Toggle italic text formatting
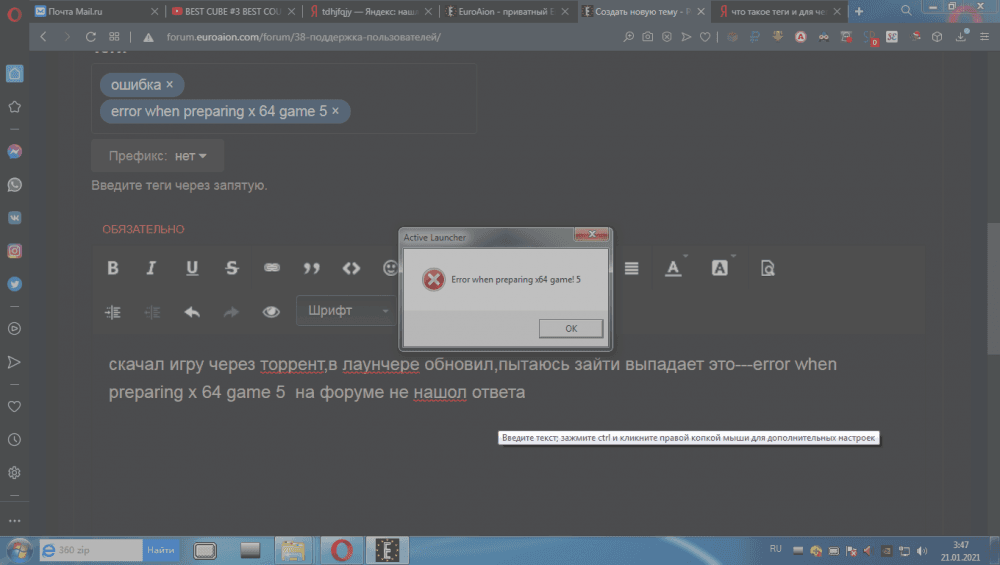The width and height of the screenshot is (1000, 565). pyautogui.click(x=152, y=268)
